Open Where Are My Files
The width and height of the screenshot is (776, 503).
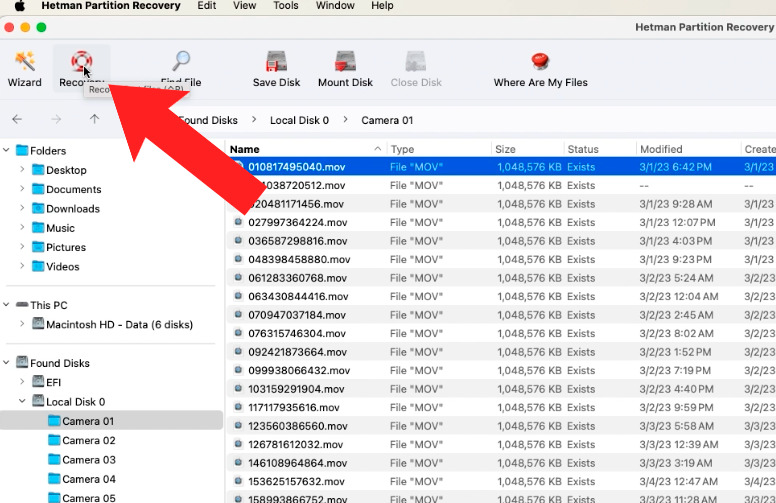540,69
